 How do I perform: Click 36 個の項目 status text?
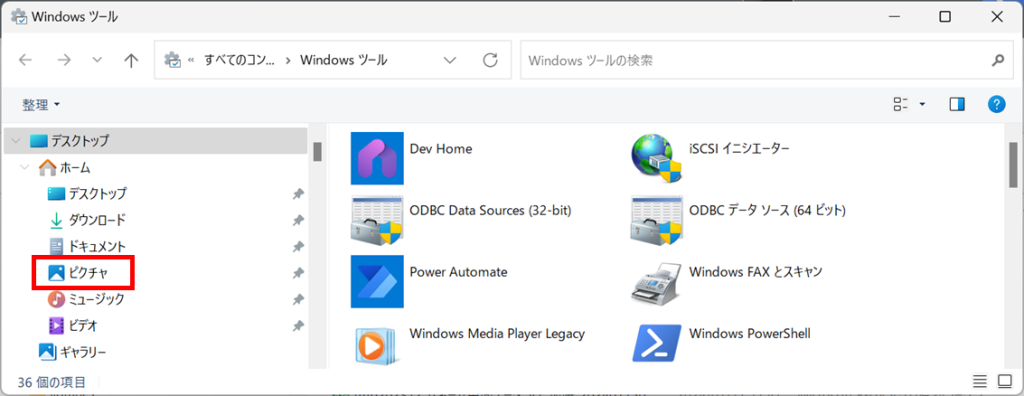(x=52, y=382)
